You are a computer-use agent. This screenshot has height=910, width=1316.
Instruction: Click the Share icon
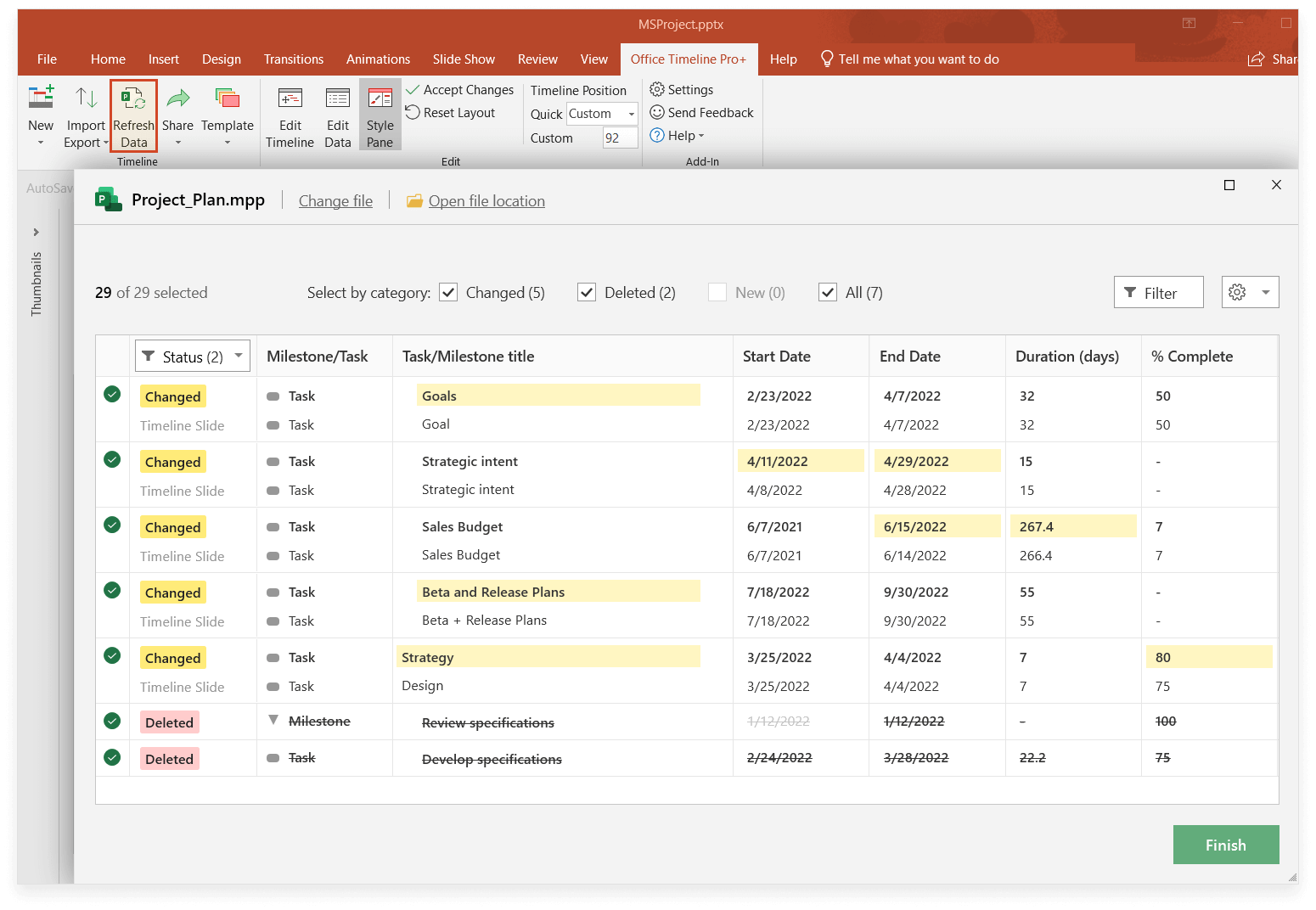(177, 110)
